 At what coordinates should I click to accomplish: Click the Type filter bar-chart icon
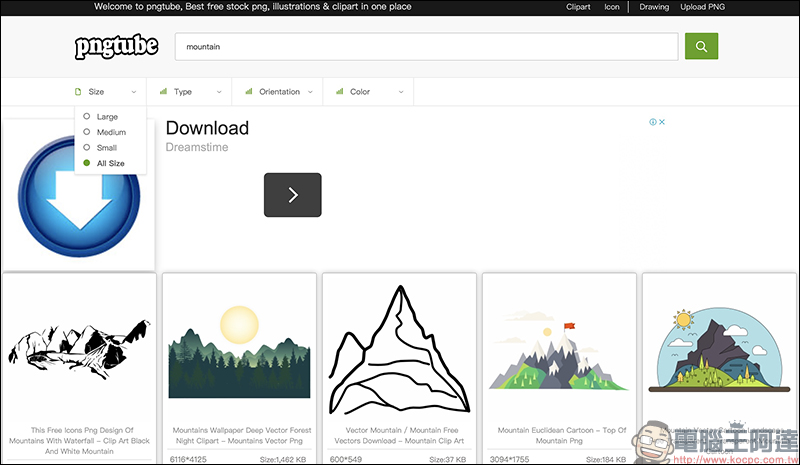(163, 92)
